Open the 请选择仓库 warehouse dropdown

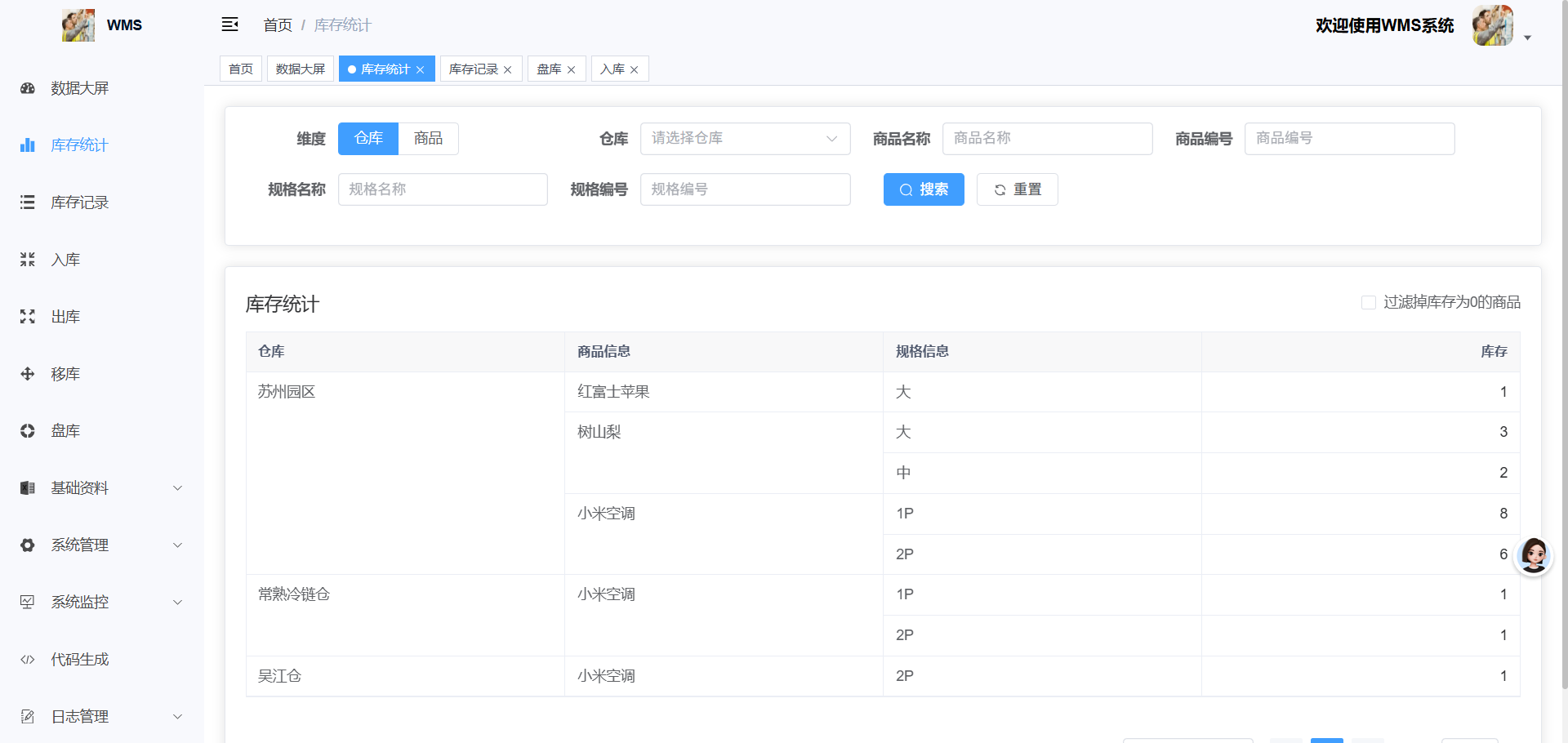(x=744, y=138)
